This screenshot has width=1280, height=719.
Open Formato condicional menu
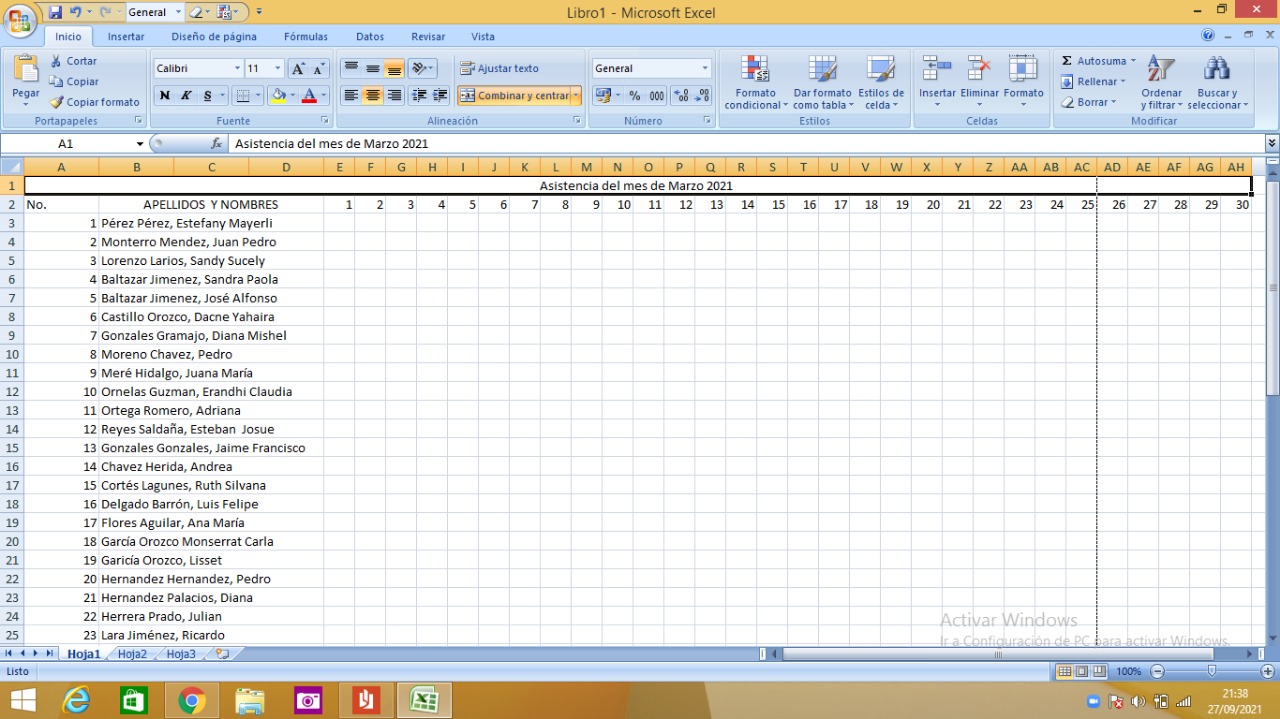coord(755,82)
